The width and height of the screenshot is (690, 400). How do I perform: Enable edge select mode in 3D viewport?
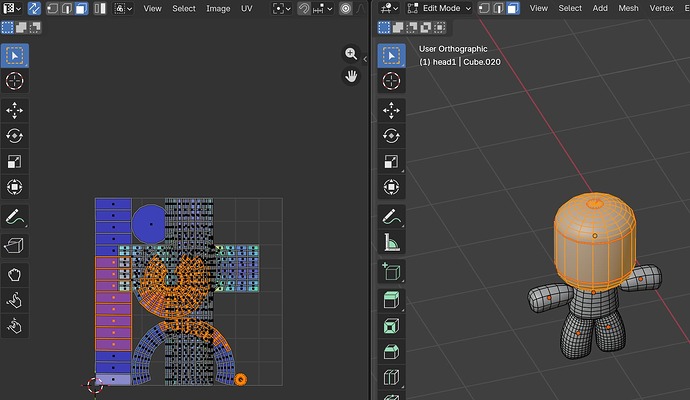(x=498, y=8)
